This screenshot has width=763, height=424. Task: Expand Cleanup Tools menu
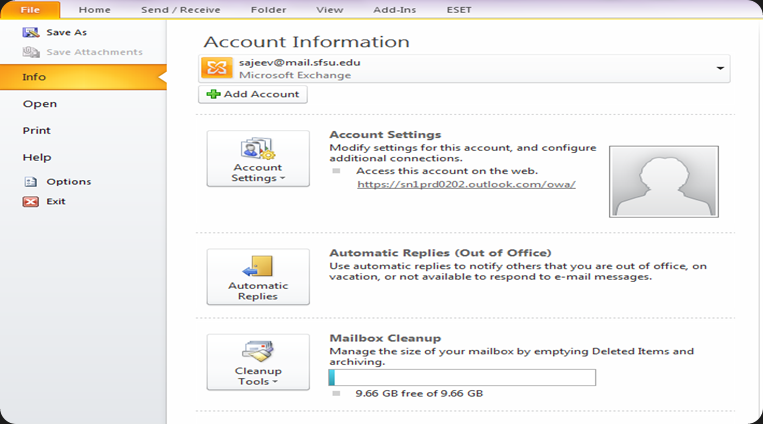[x=257, y=362]
